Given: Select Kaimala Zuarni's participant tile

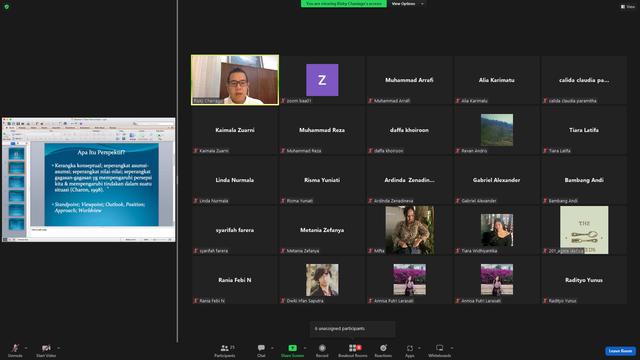Looking at the screenshot, I should (x=235, y=130).
